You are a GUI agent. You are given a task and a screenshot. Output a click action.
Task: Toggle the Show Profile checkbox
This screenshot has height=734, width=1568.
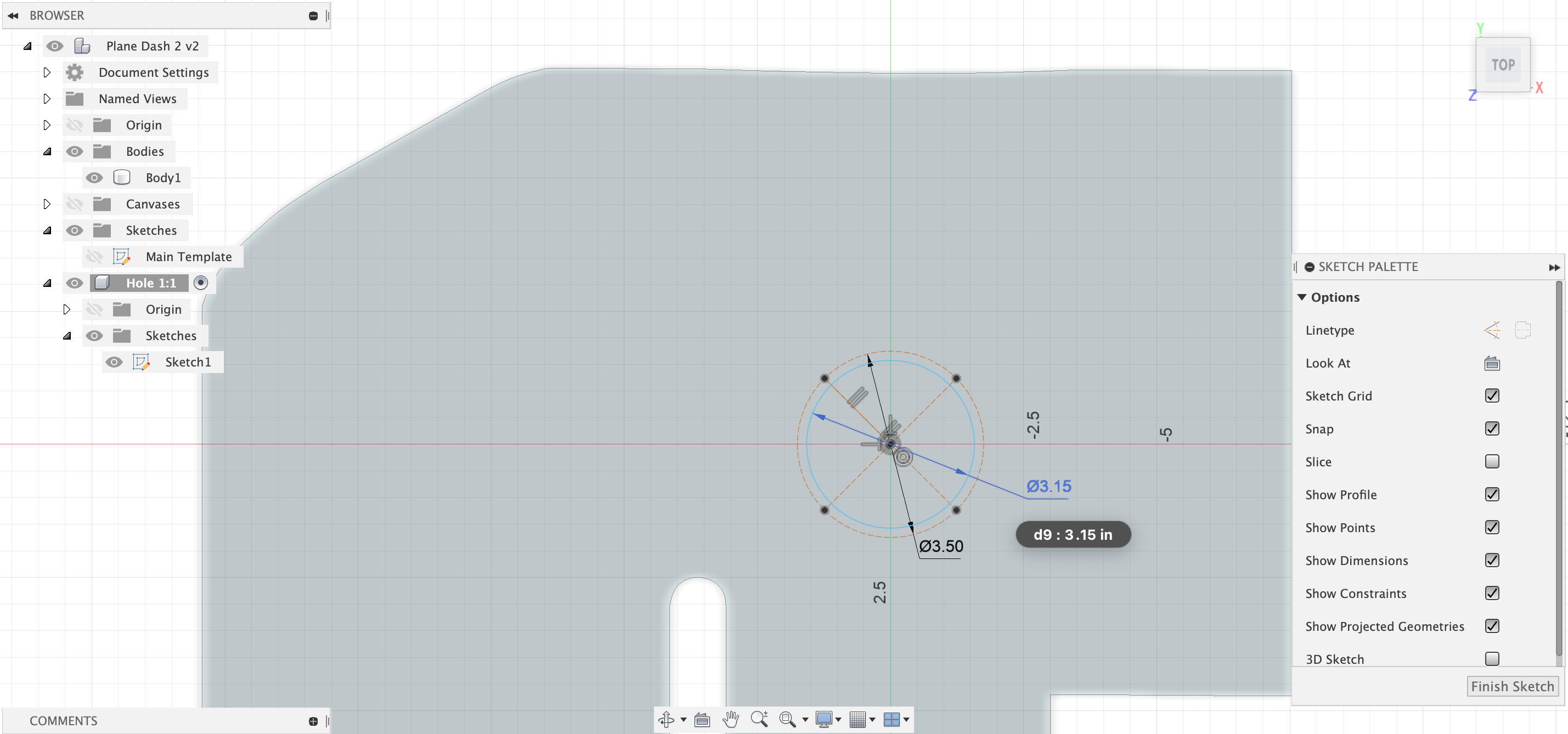tap(1492, 495)
